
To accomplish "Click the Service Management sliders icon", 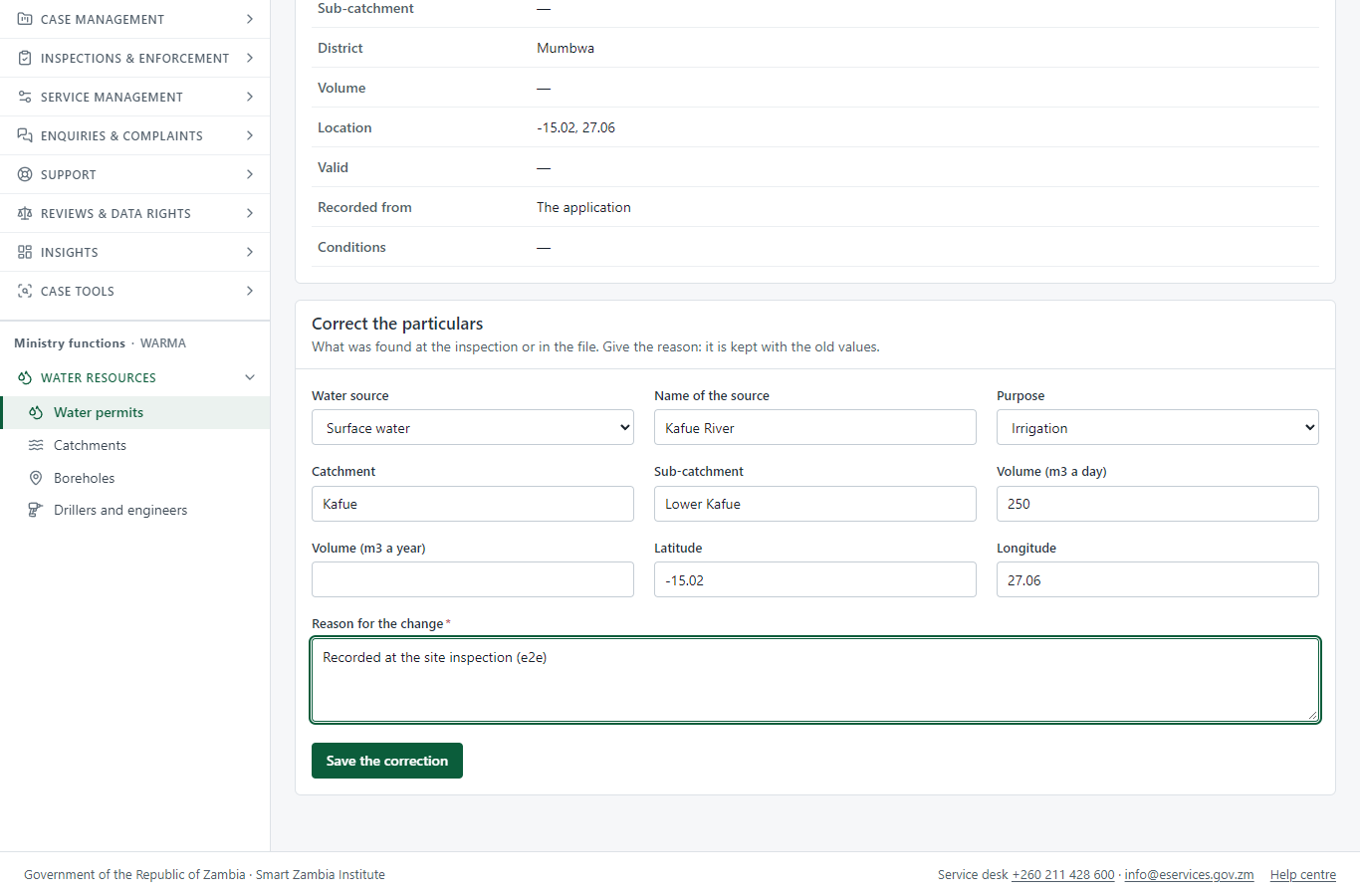I will (25, 97).
